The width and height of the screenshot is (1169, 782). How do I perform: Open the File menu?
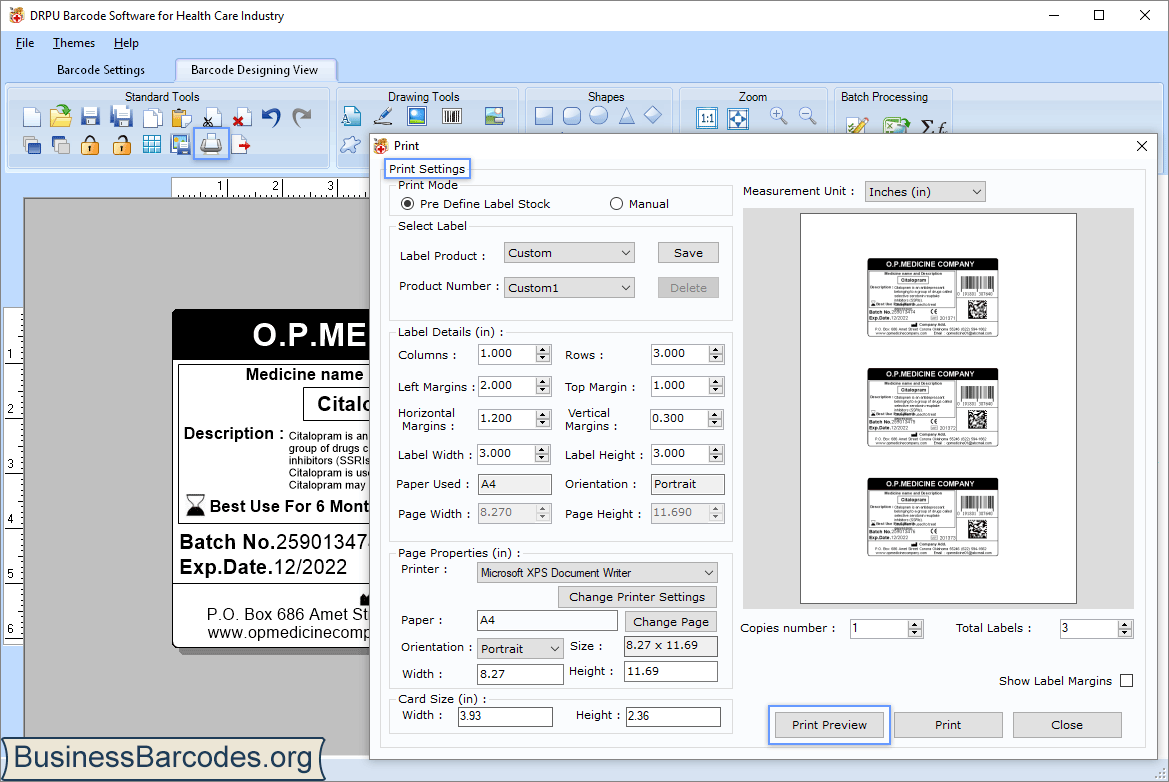pyautogui.click(x=25, y=43)
